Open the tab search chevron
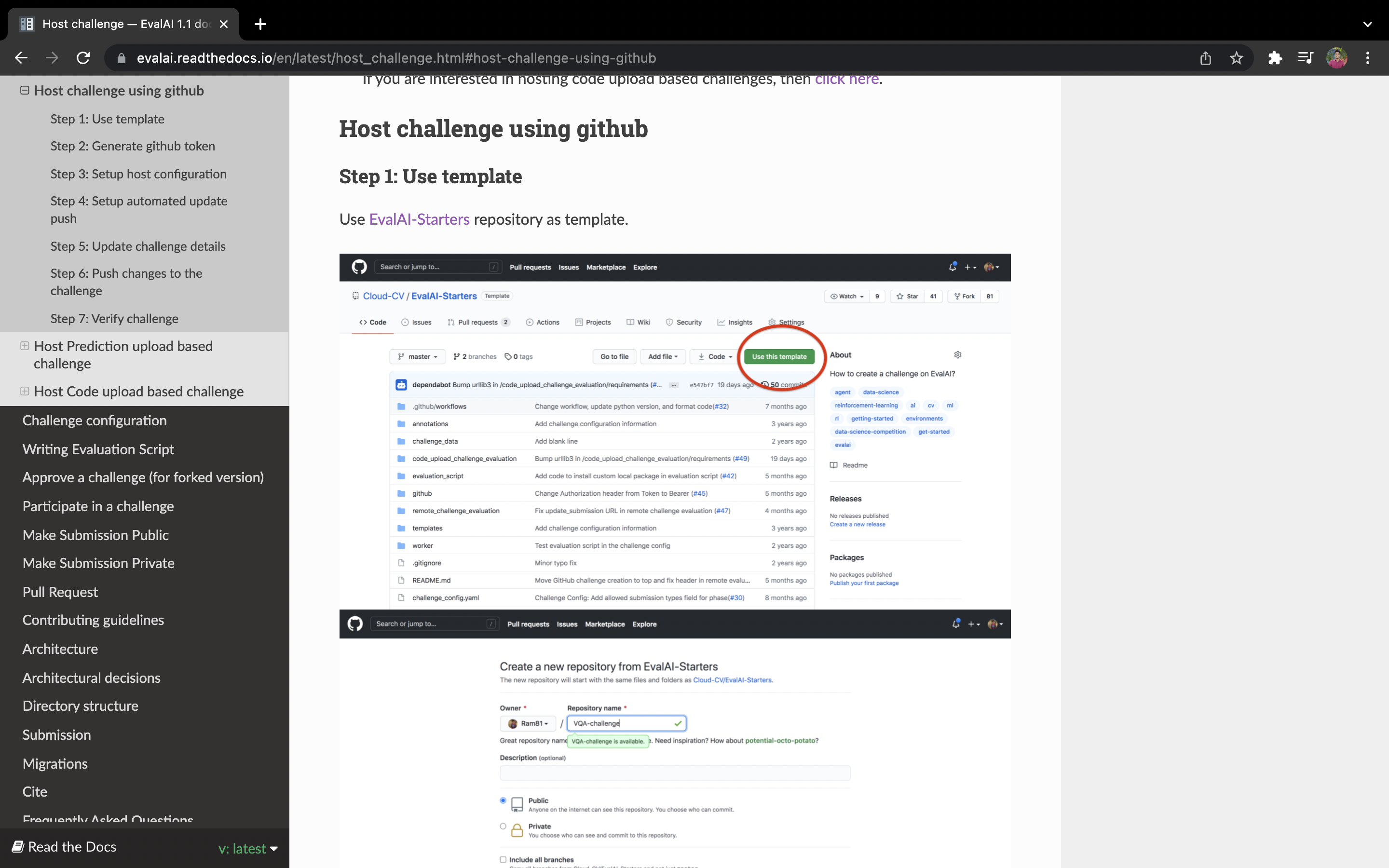Image resolution: width=1389 pixels, height=868 pixels. [1368, 24]
